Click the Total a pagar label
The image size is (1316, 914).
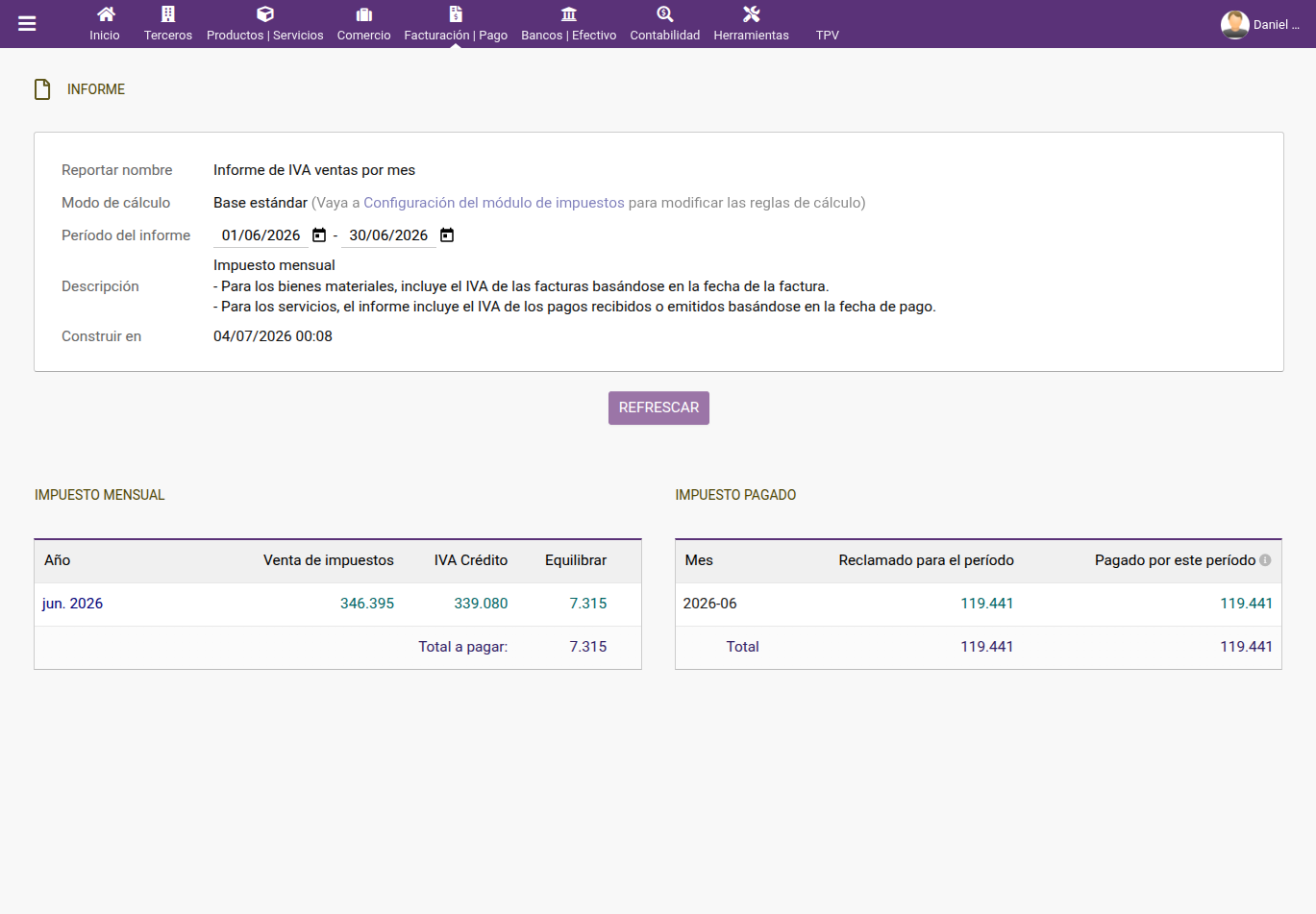tap(463, 647)
